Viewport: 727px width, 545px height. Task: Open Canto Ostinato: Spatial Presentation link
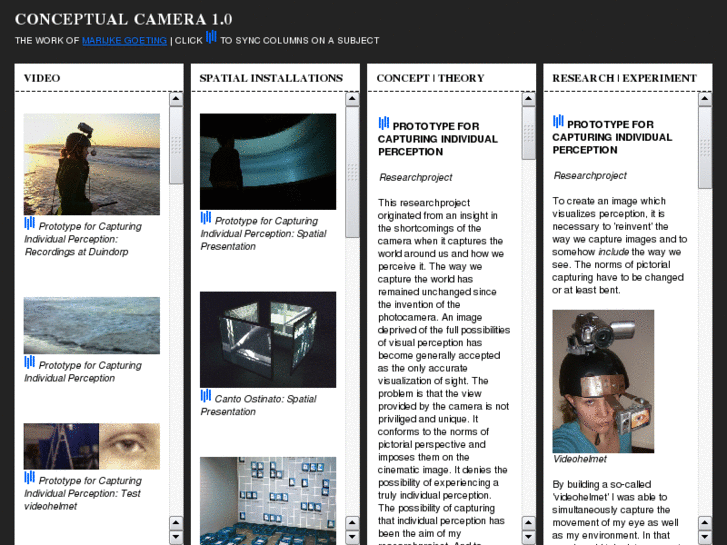click(258, 405)
